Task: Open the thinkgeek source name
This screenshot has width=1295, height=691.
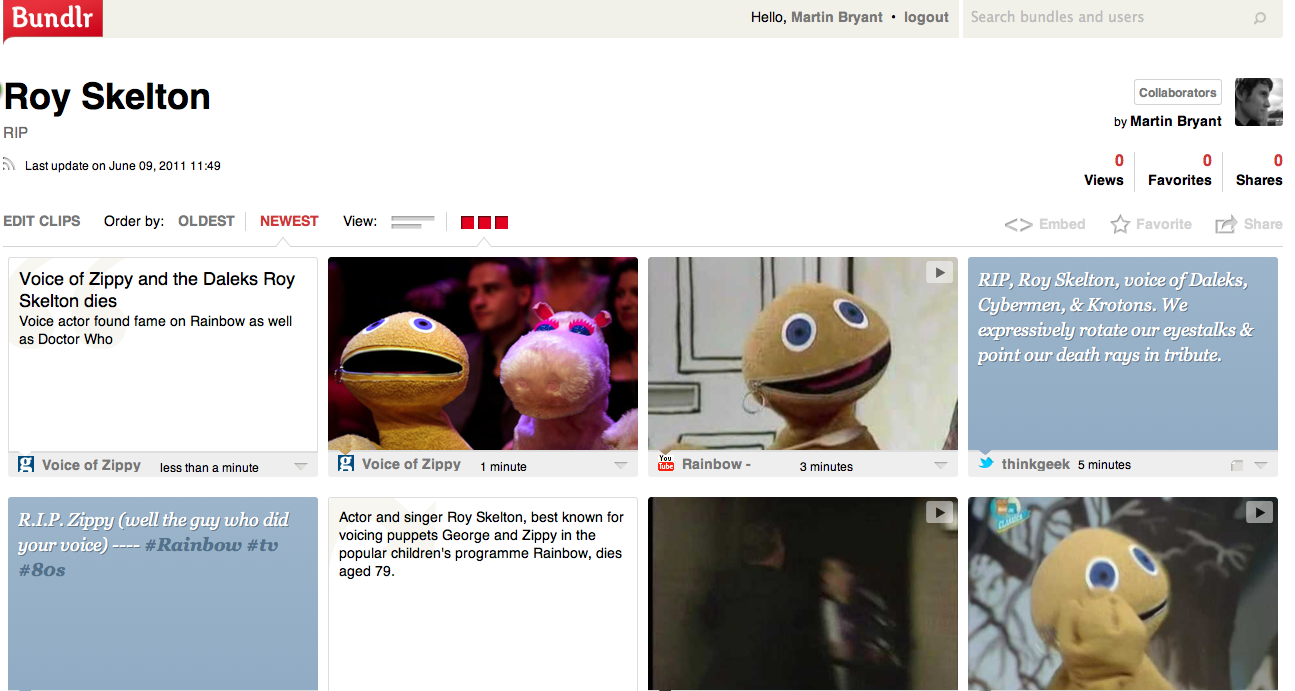Action: coord(1036,464)
